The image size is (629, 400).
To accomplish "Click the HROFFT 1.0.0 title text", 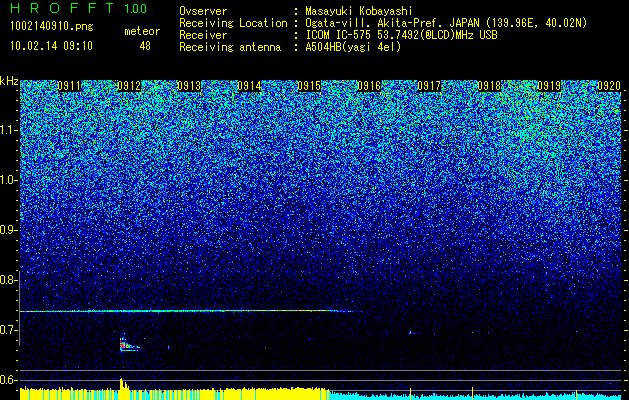I will 79,8.
